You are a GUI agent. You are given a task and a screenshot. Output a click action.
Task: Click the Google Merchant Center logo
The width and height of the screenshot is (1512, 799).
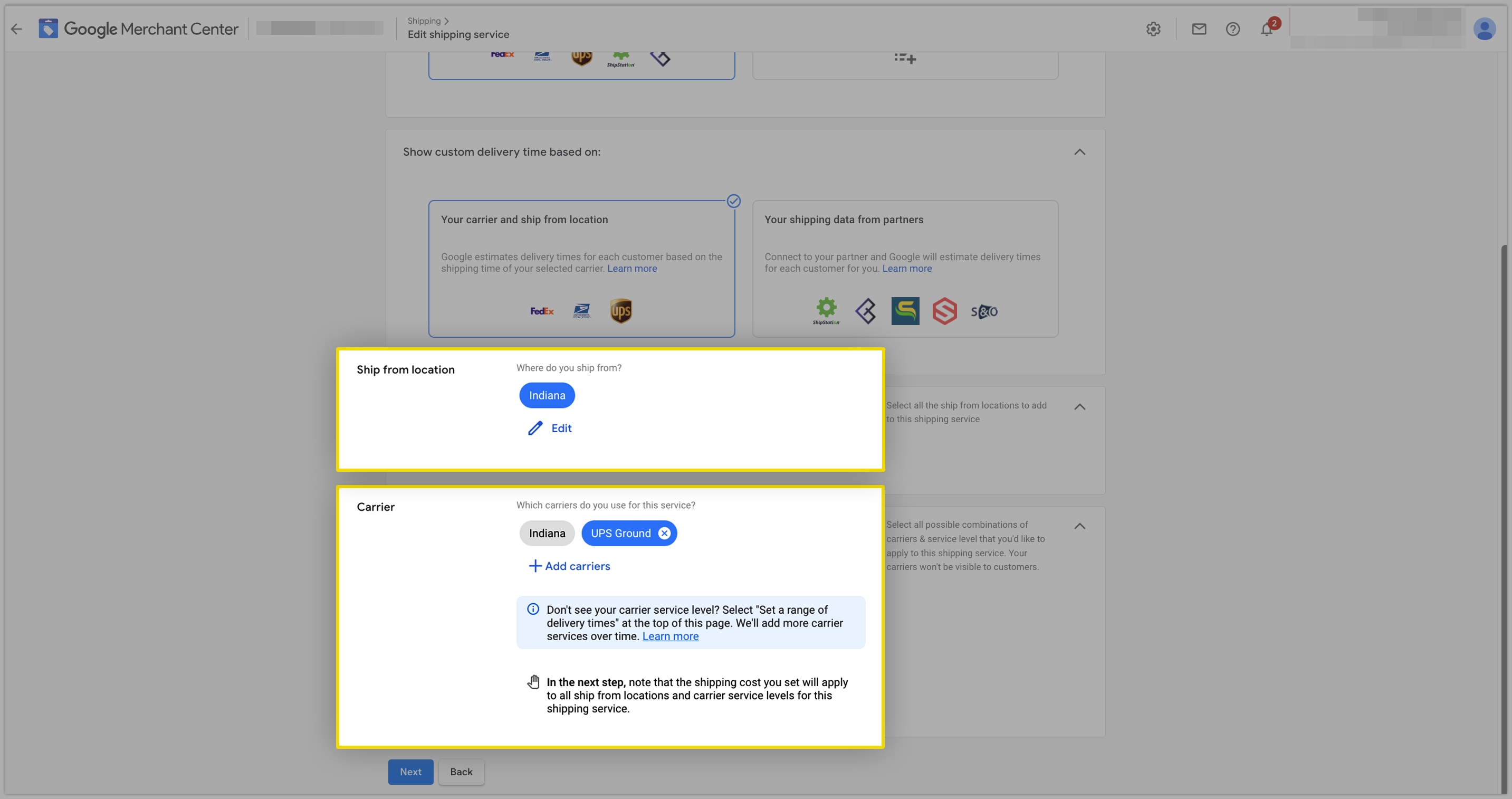click(x=139, y=29)
